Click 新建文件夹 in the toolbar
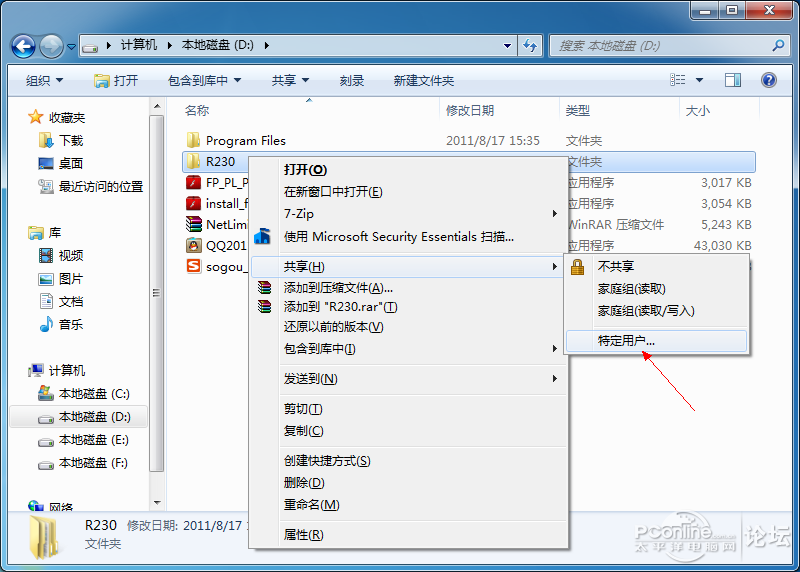 click(423, 81)
